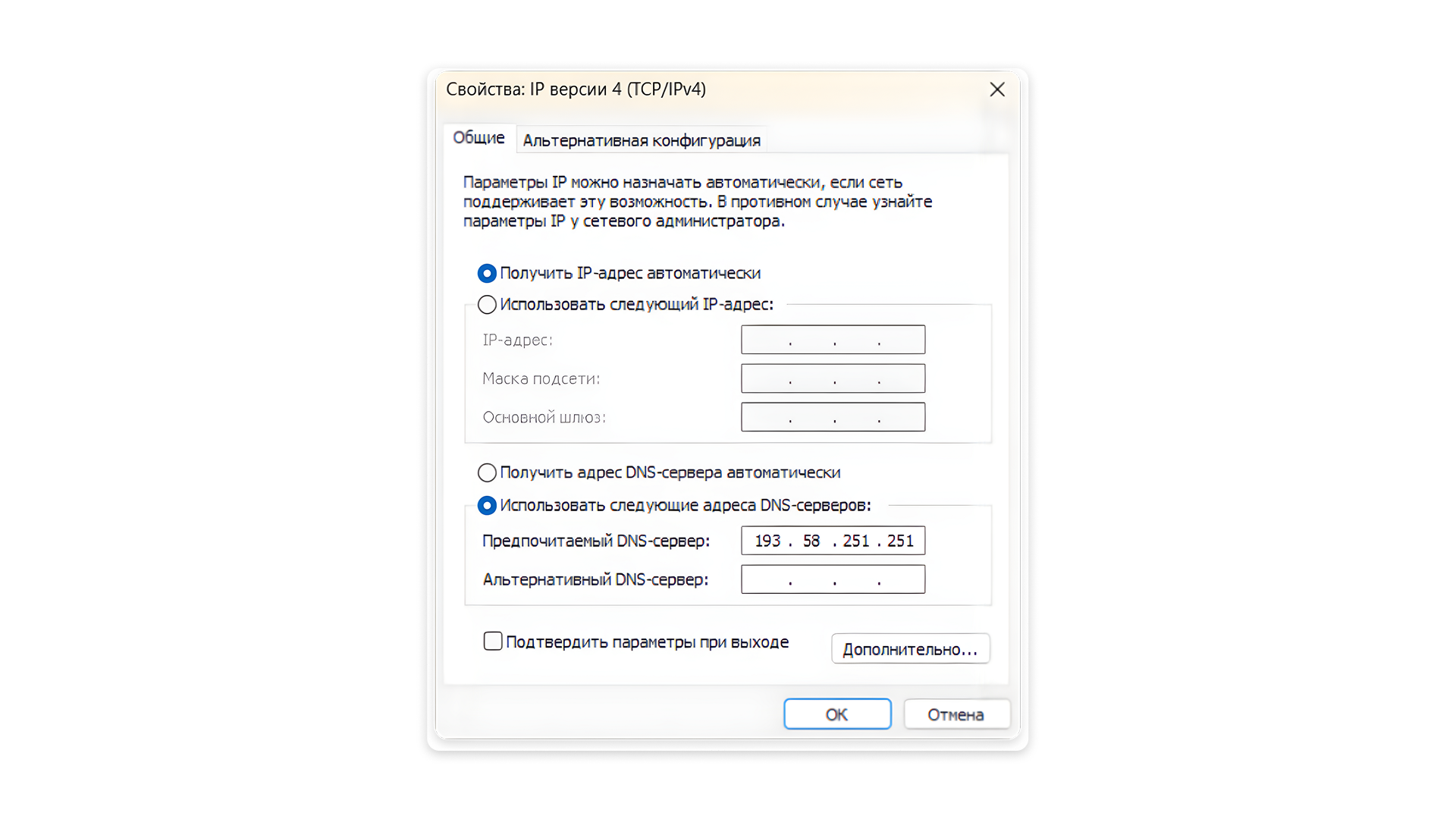Select Получить IP-адрес автоматически radio button
The height and width of the screenshot is (819, 1456).
[487, 273]
